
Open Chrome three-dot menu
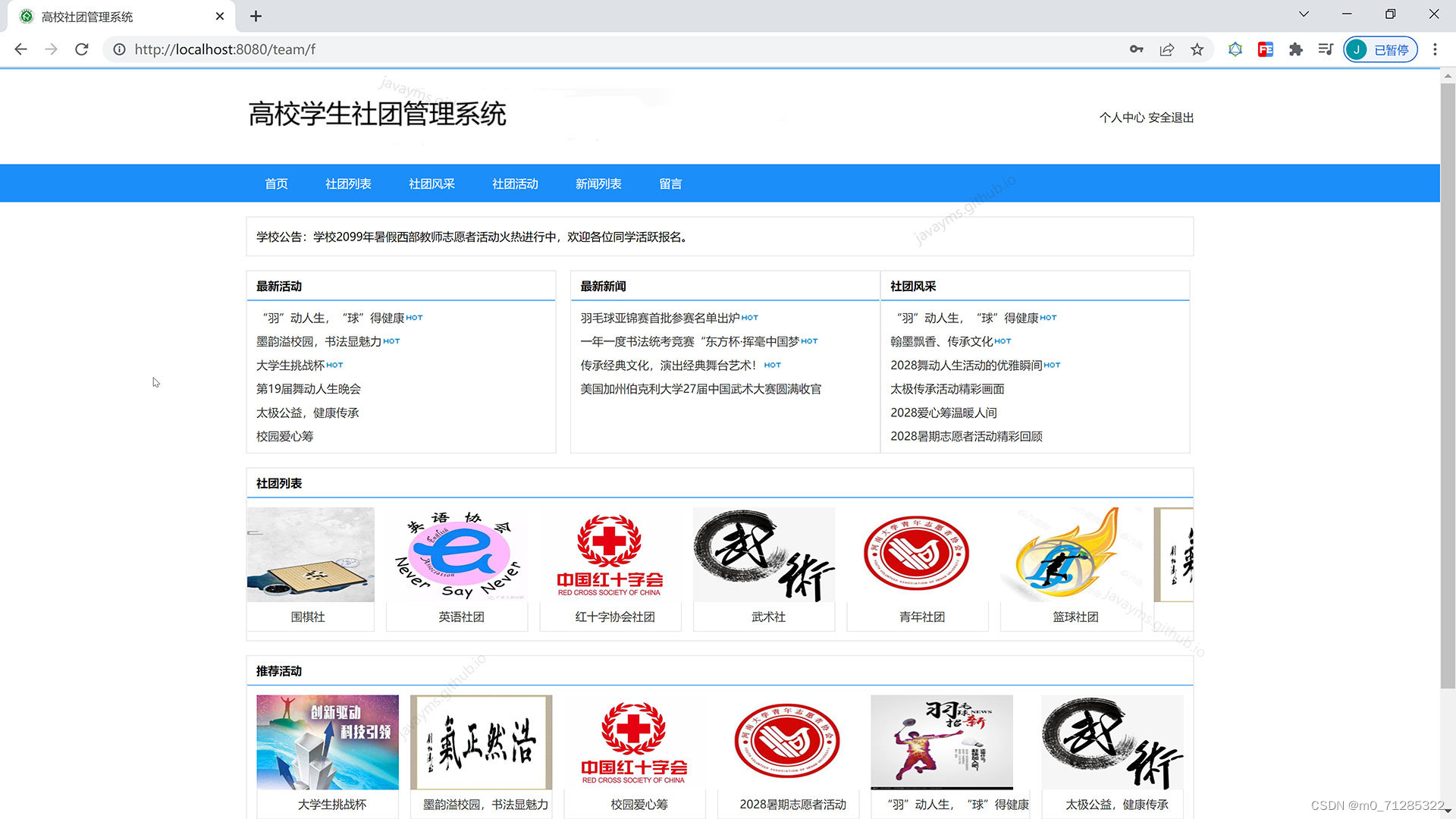[x=1435, y=49]
